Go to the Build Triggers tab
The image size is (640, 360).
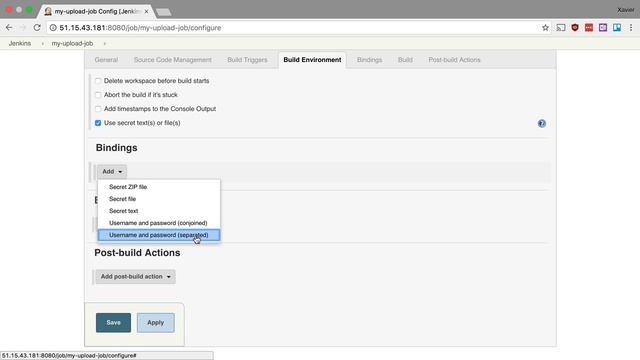[247, 60]
